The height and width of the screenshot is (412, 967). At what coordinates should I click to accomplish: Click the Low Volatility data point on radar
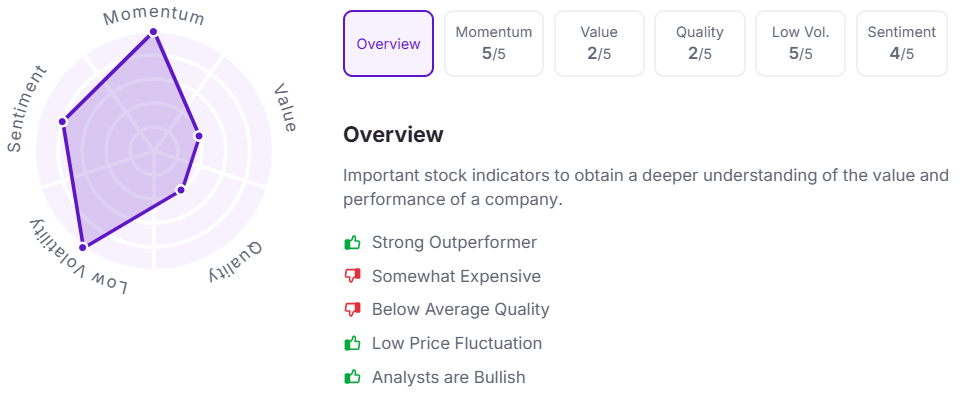[x=83, y=247]
